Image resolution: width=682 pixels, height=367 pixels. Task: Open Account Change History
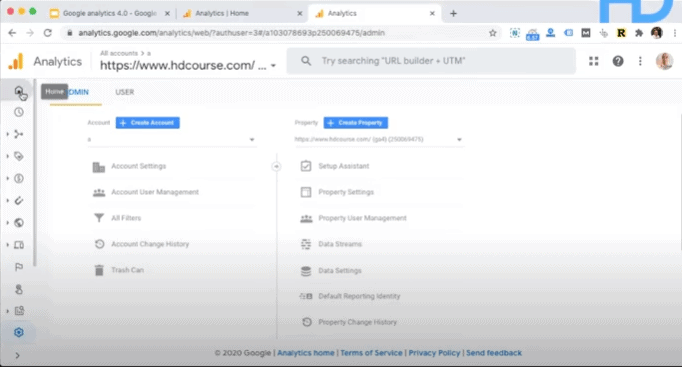(x=150, y=244)
